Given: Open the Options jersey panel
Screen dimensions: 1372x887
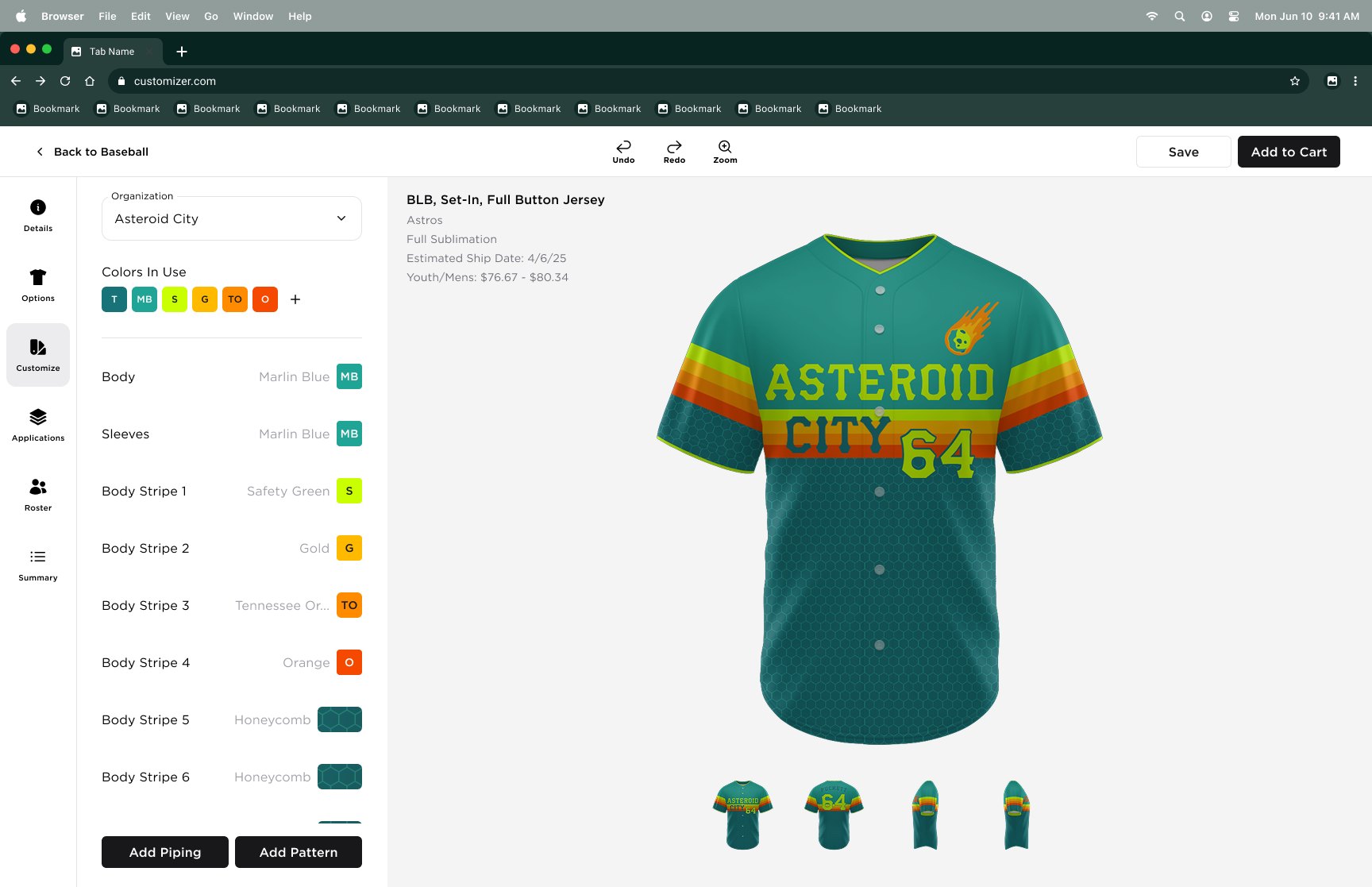Looking at the screenshot, I should [x=38, y=285].
